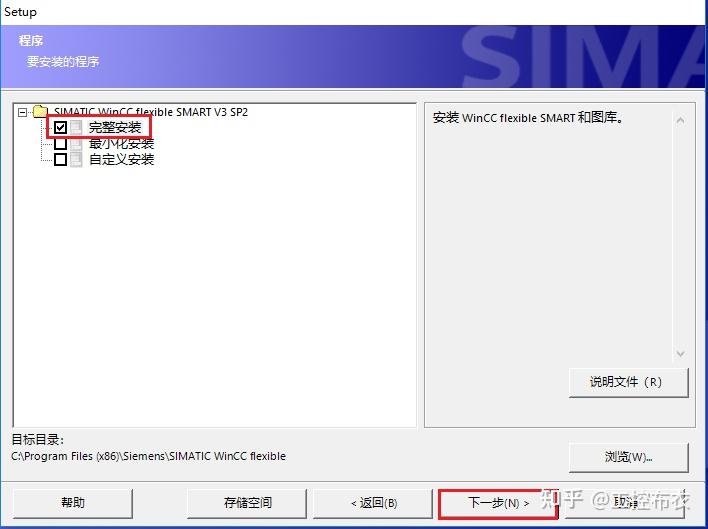Proceed with 下一步(N) > button
708x529 pixels.
(x=498, y=504)
